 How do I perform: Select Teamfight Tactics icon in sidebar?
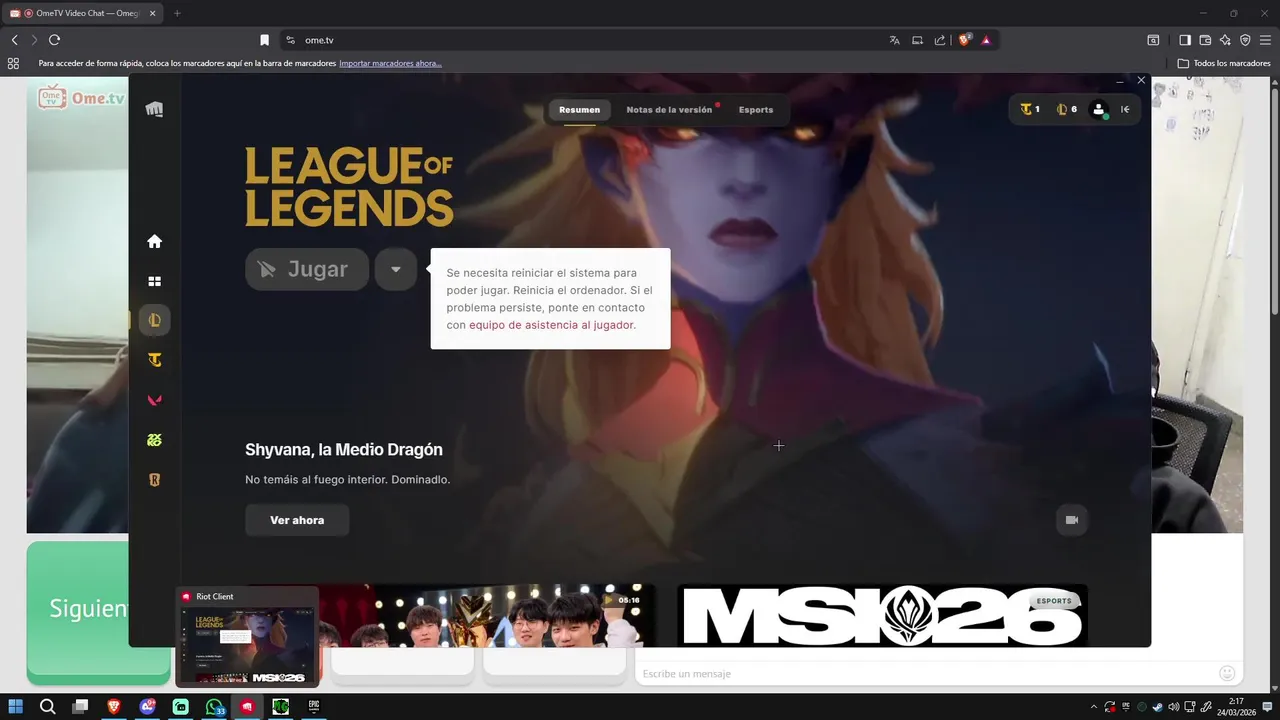click(154, 360)
